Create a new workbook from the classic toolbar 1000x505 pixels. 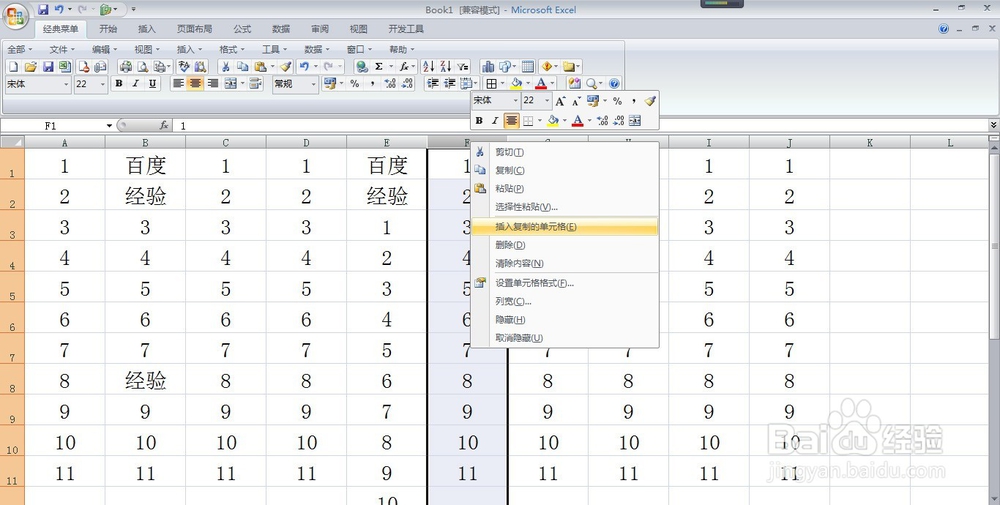coord(13,66)
